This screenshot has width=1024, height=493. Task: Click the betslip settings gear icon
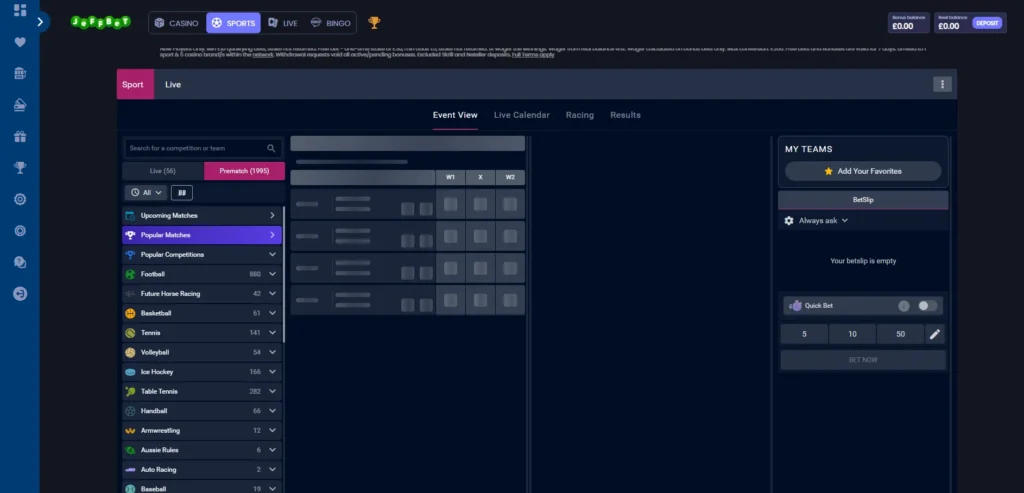pos(789,221)
